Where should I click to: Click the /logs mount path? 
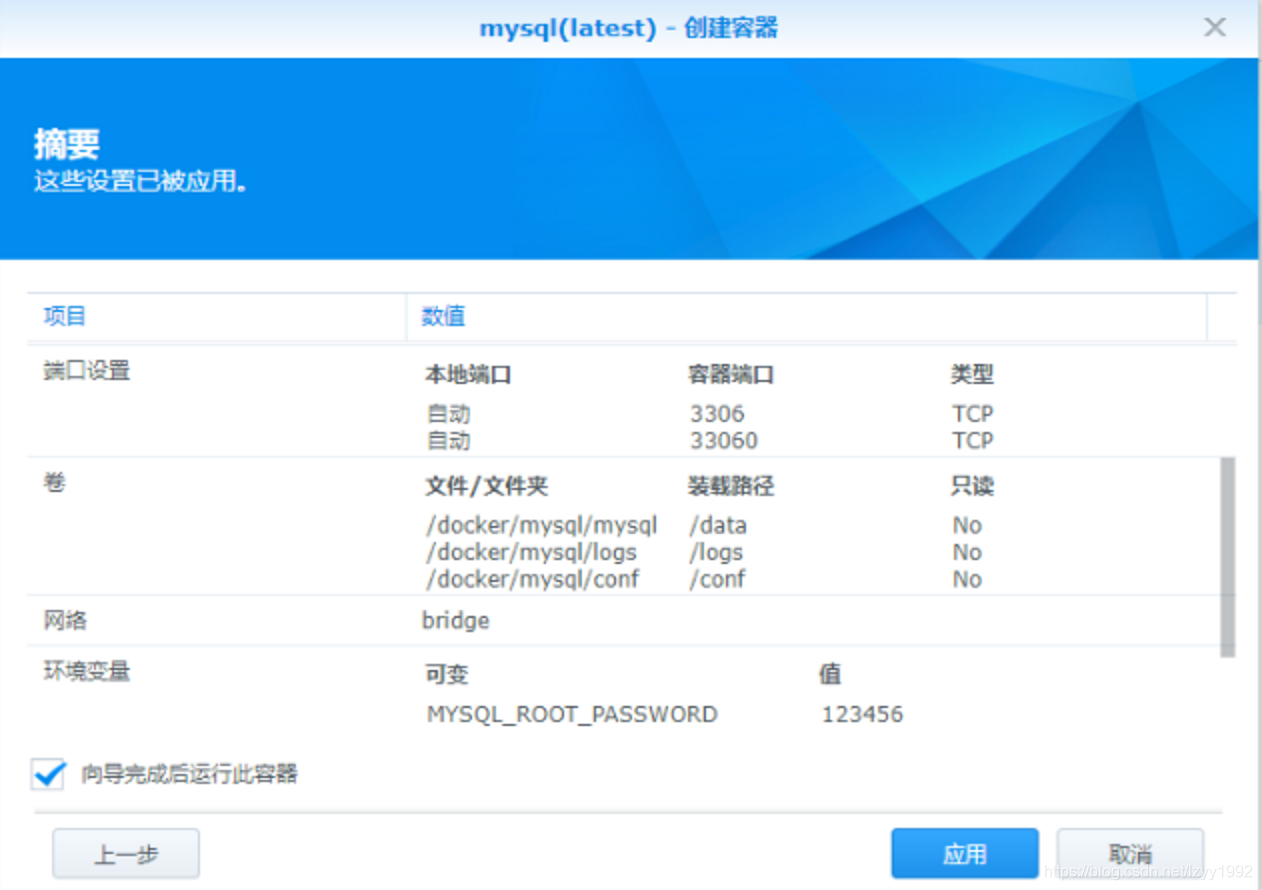coord(716,552)
